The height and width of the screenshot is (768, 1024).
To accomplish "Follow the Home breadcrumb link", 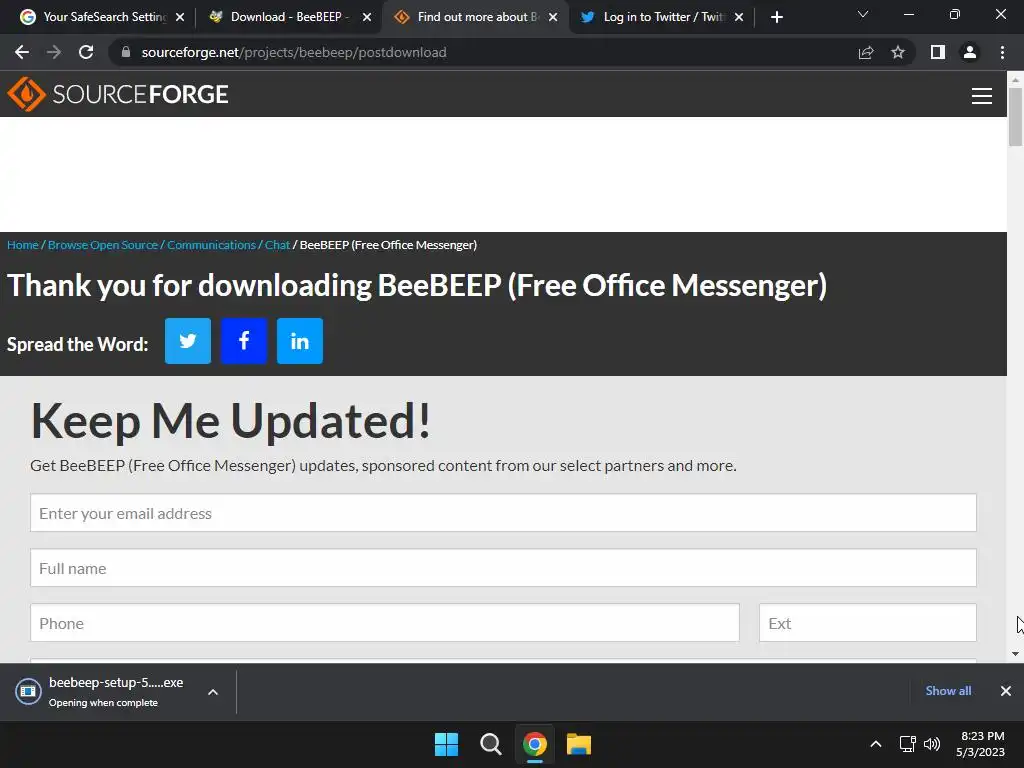I will point(23,245).
